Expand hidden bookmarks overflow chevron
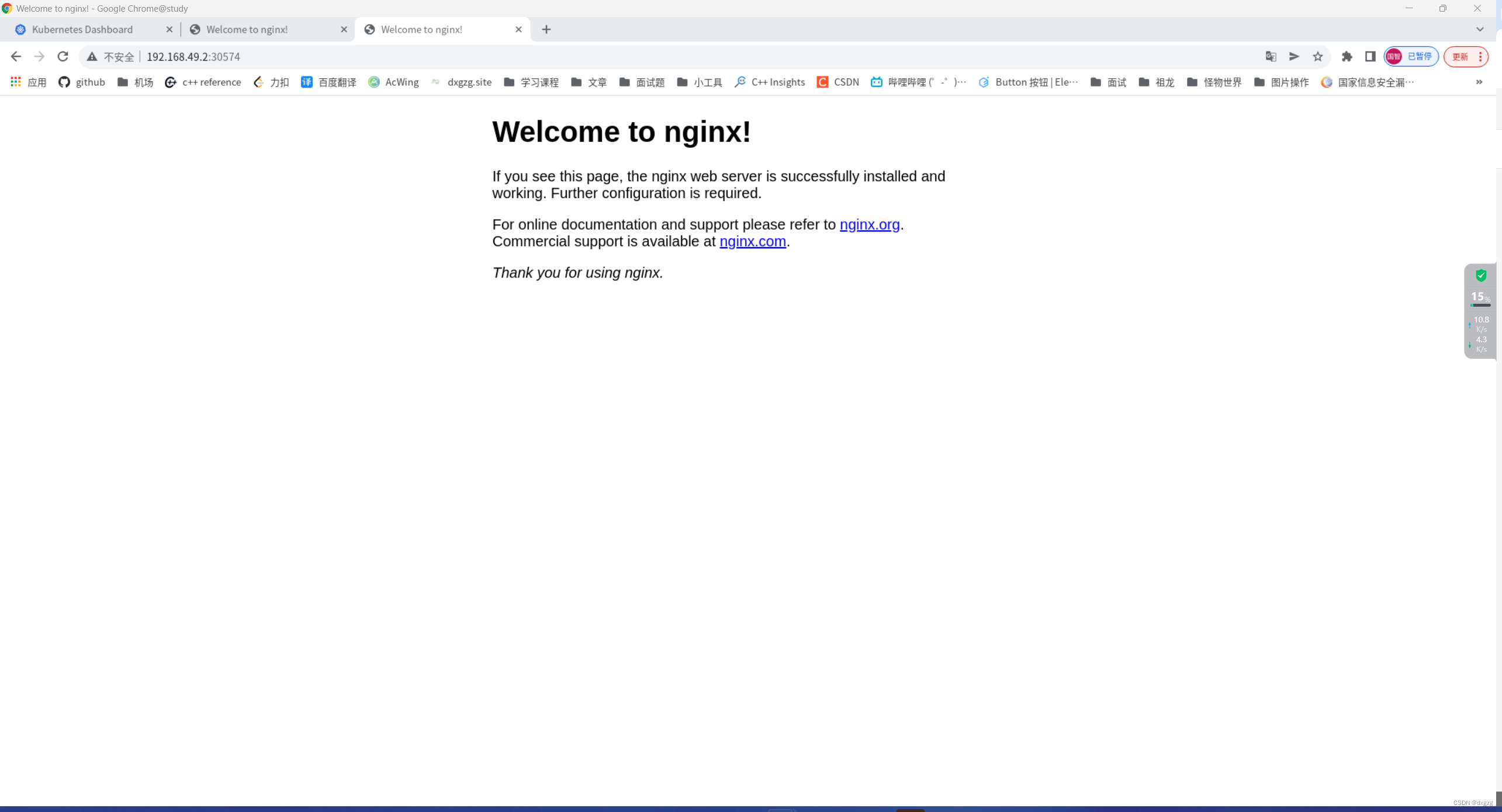 (1479, 82)
